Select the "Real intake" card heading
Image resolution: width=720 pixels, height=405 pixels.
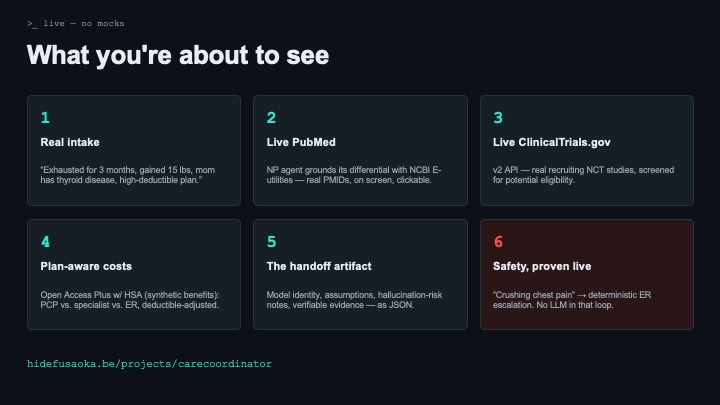[70, 142]
